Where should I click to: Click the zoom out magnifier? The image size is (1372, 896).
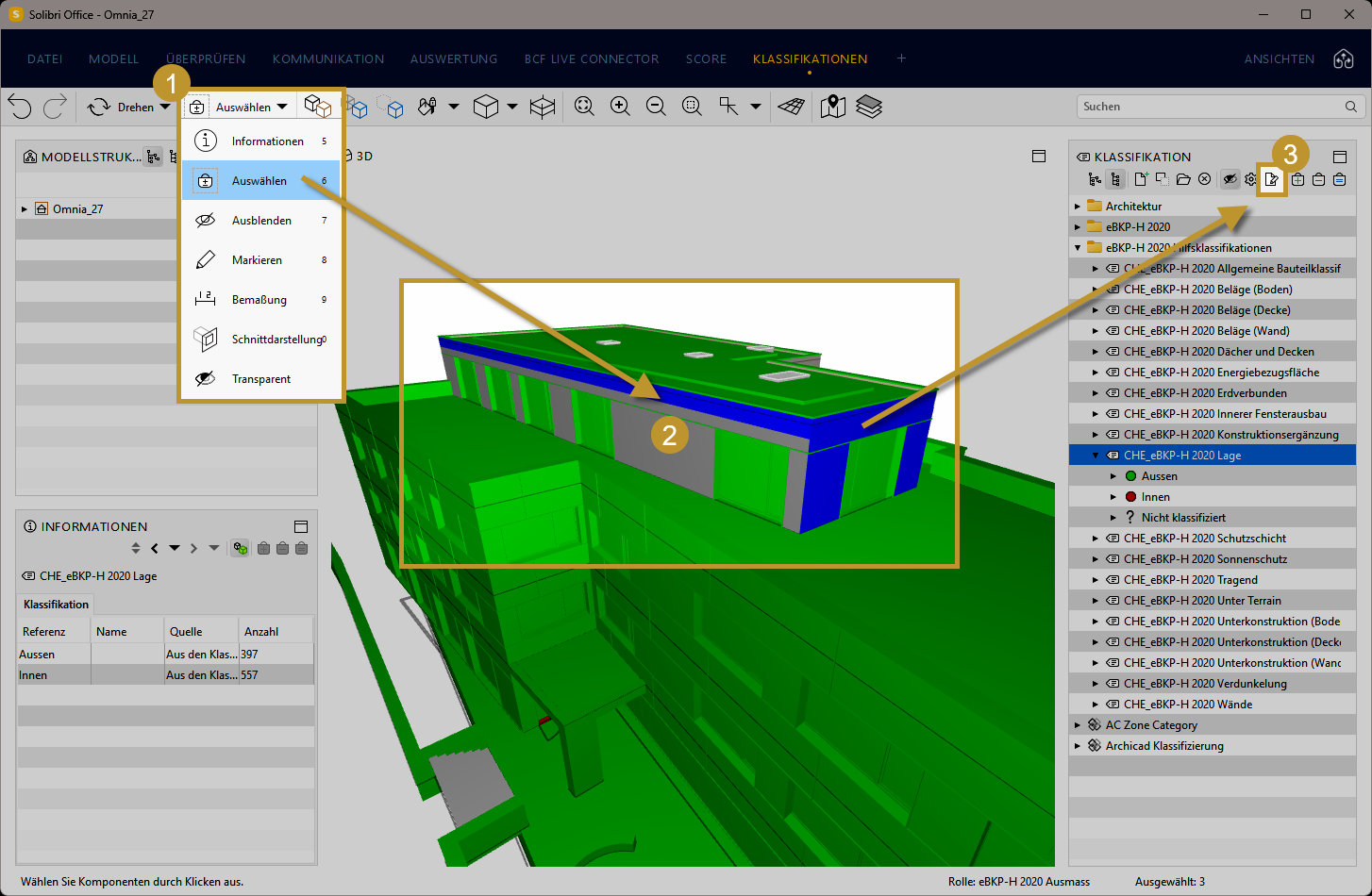coord(656,107)
